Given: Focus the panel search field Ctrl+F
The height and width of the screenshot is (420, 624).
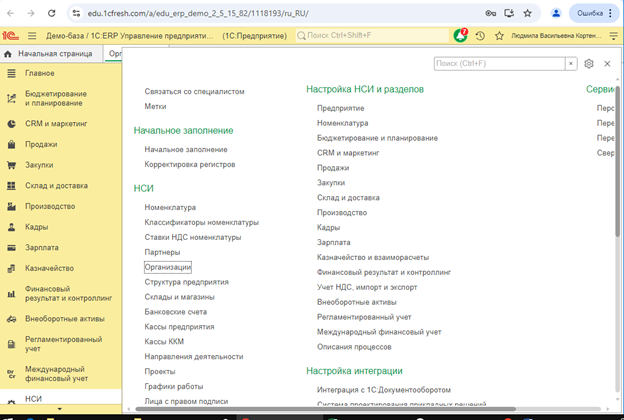Looking at the screenshot, I should click(x=499, y=64).
